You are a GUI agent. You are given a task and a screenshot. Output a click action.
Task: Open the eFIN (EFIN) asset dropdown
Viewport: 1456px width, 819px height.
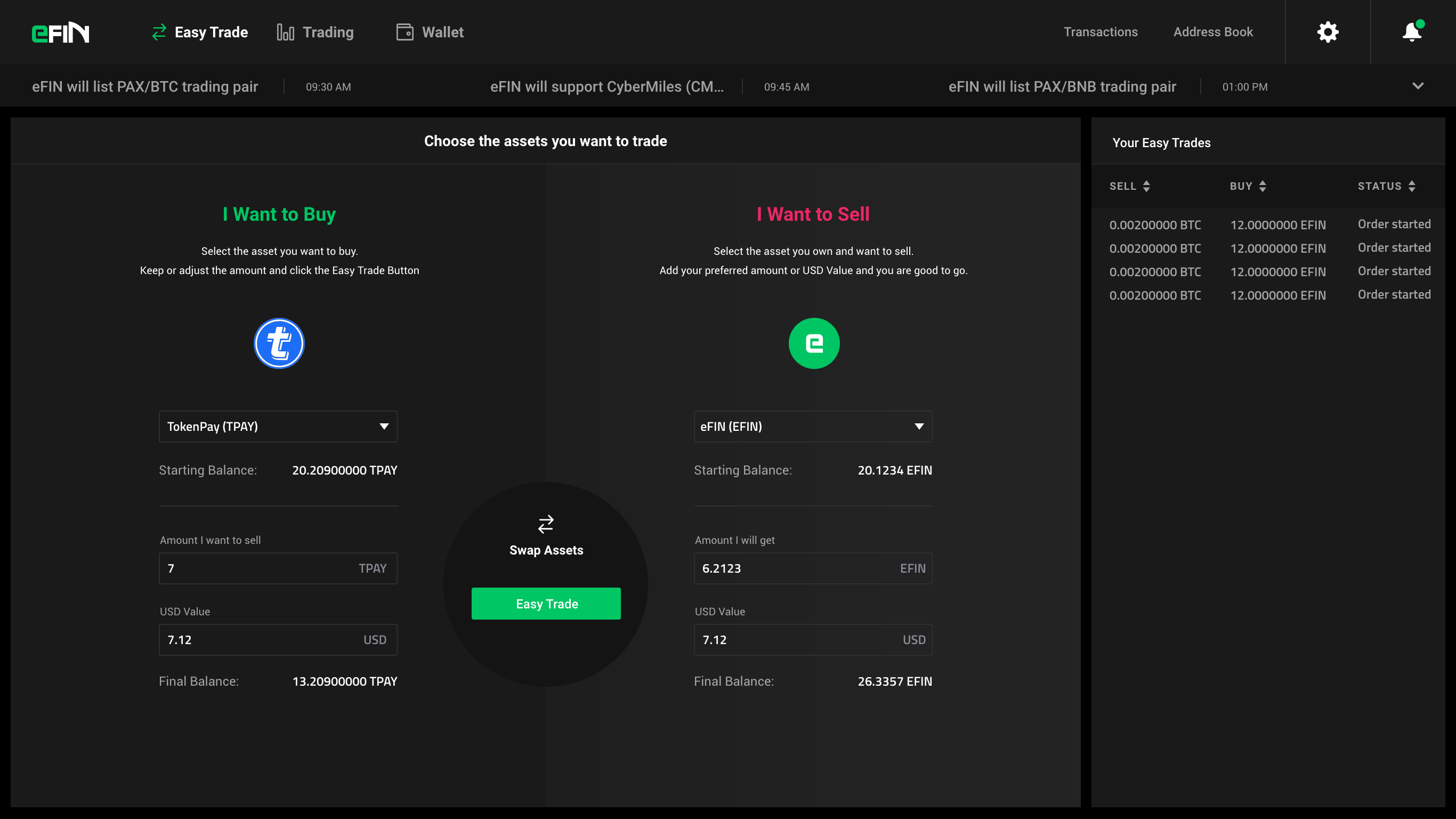[x=813, y=427]
